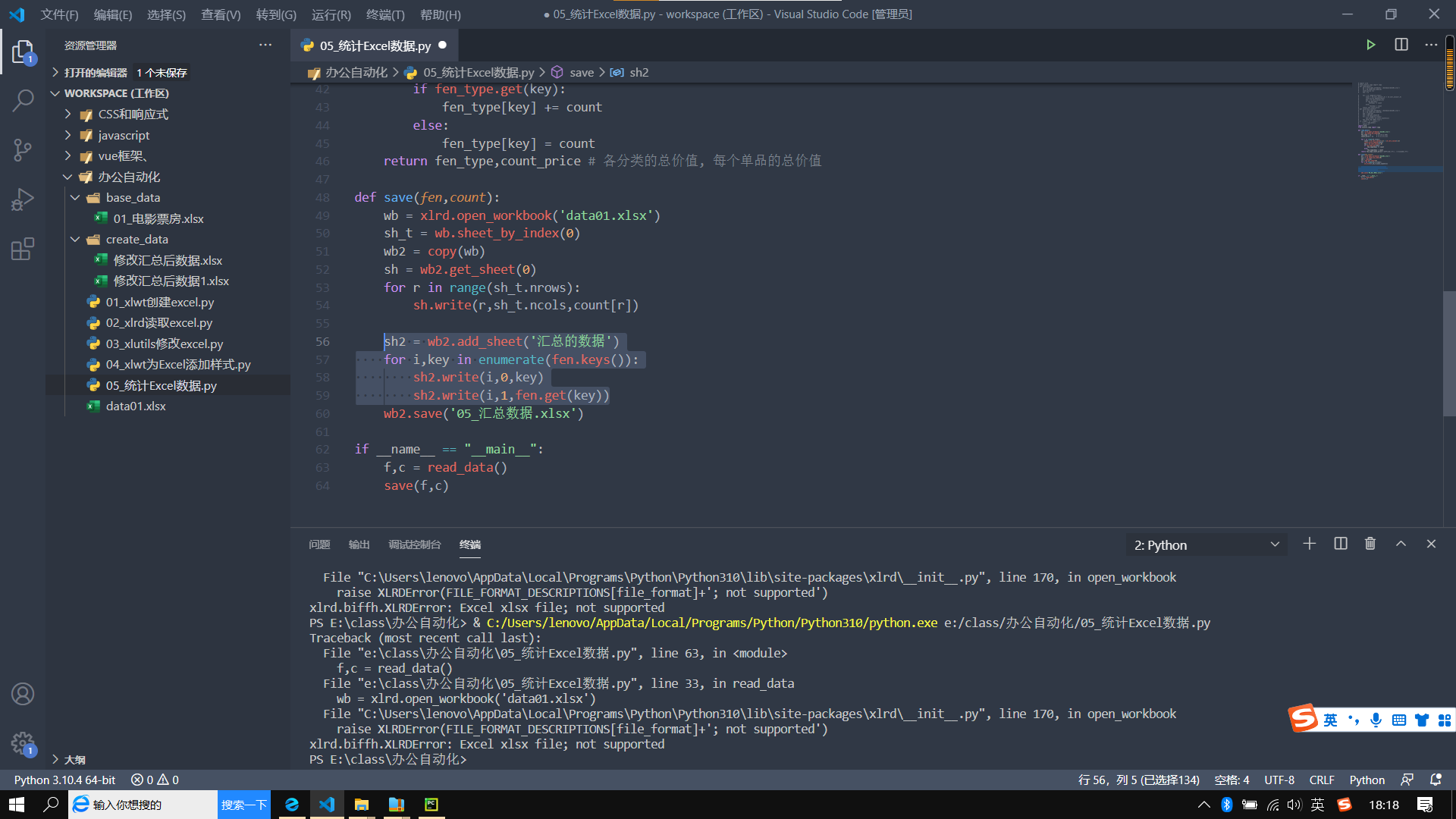Click the 空格: 4 indentation status item

tap(1232, 780)
